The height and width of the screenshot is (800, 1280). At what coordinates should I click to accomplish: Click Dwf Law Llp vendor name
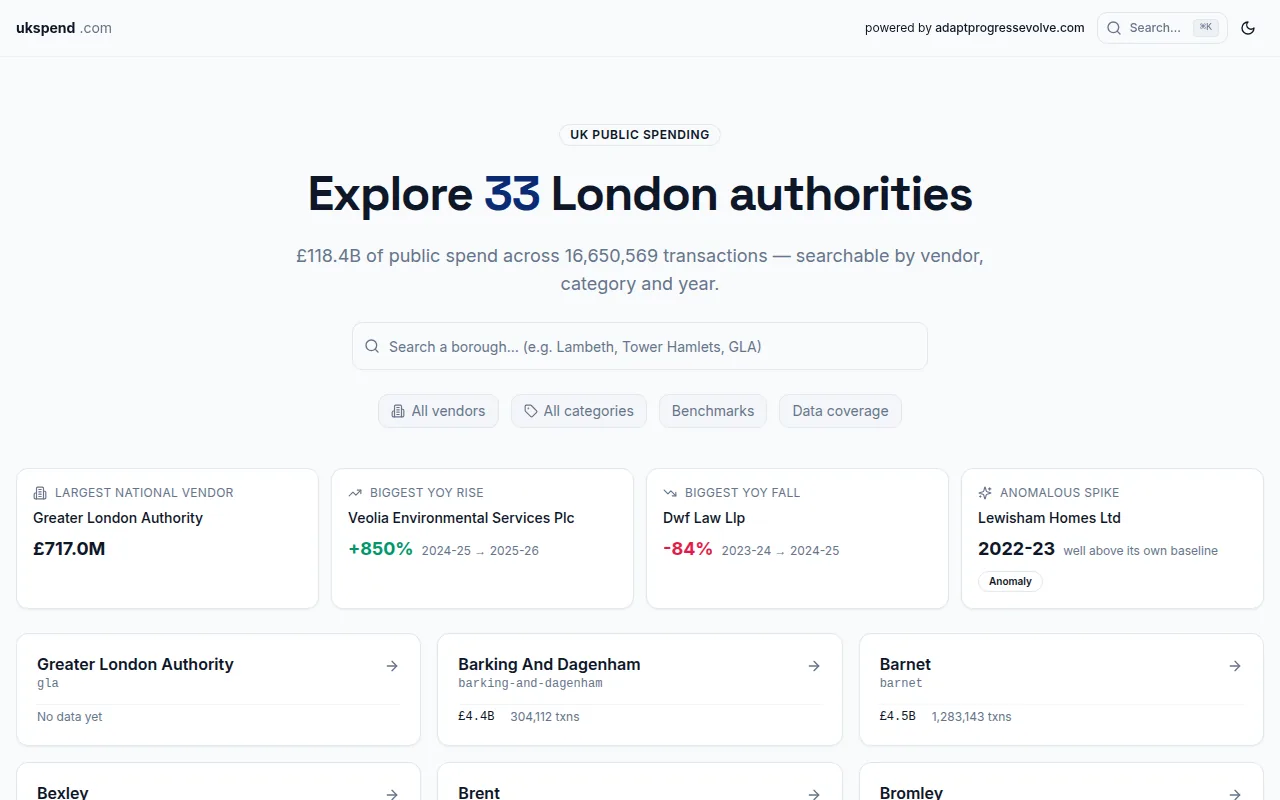(704, 518)
